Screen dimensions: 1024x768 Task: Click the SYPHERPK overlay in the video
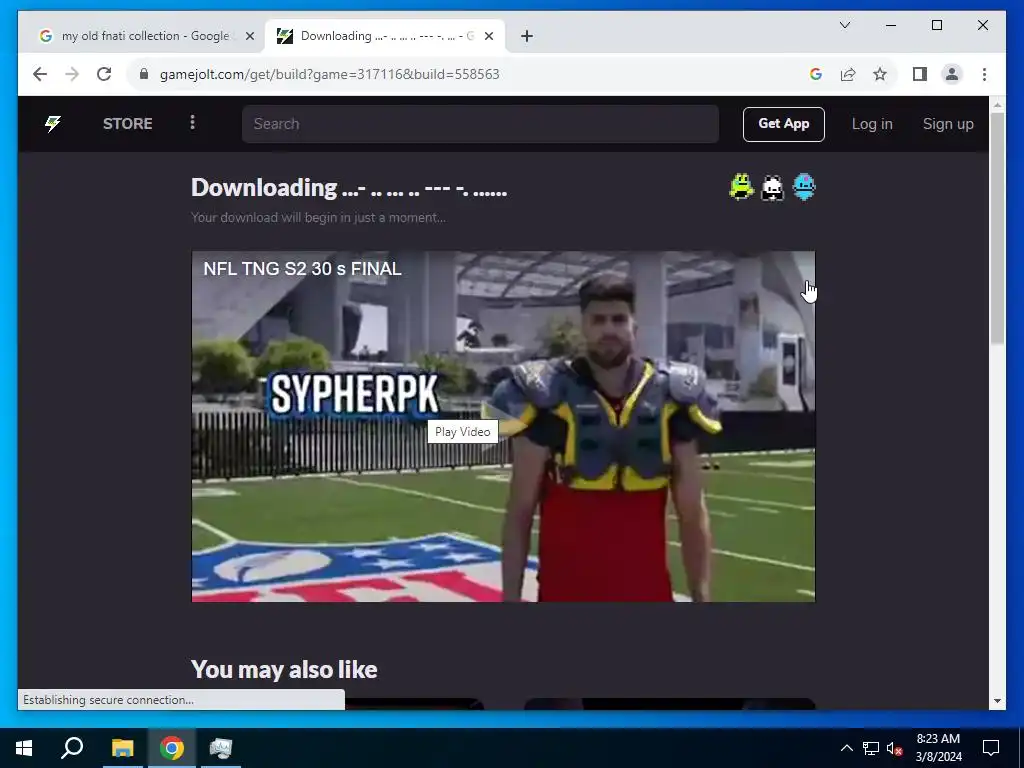[355, 394]
